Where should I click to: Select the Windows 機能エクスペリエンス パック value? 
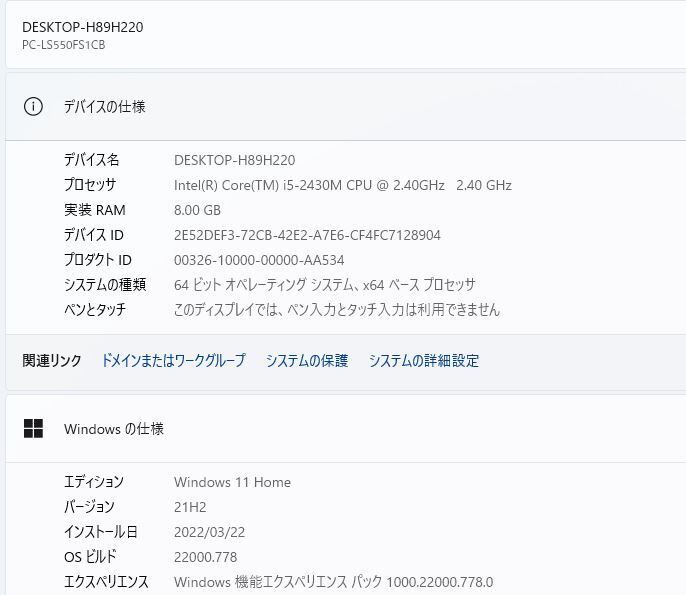(x=333, y=582)
